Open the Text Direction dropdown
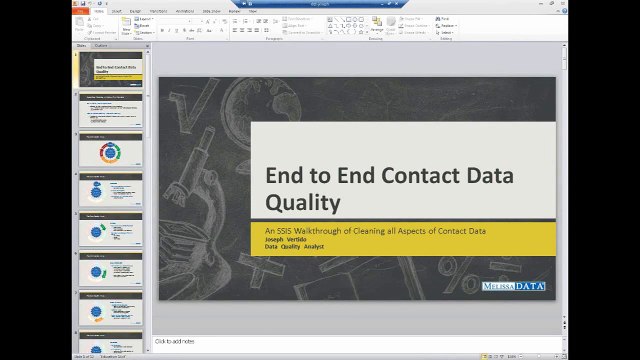640x360 pixels. click(297, 19)
